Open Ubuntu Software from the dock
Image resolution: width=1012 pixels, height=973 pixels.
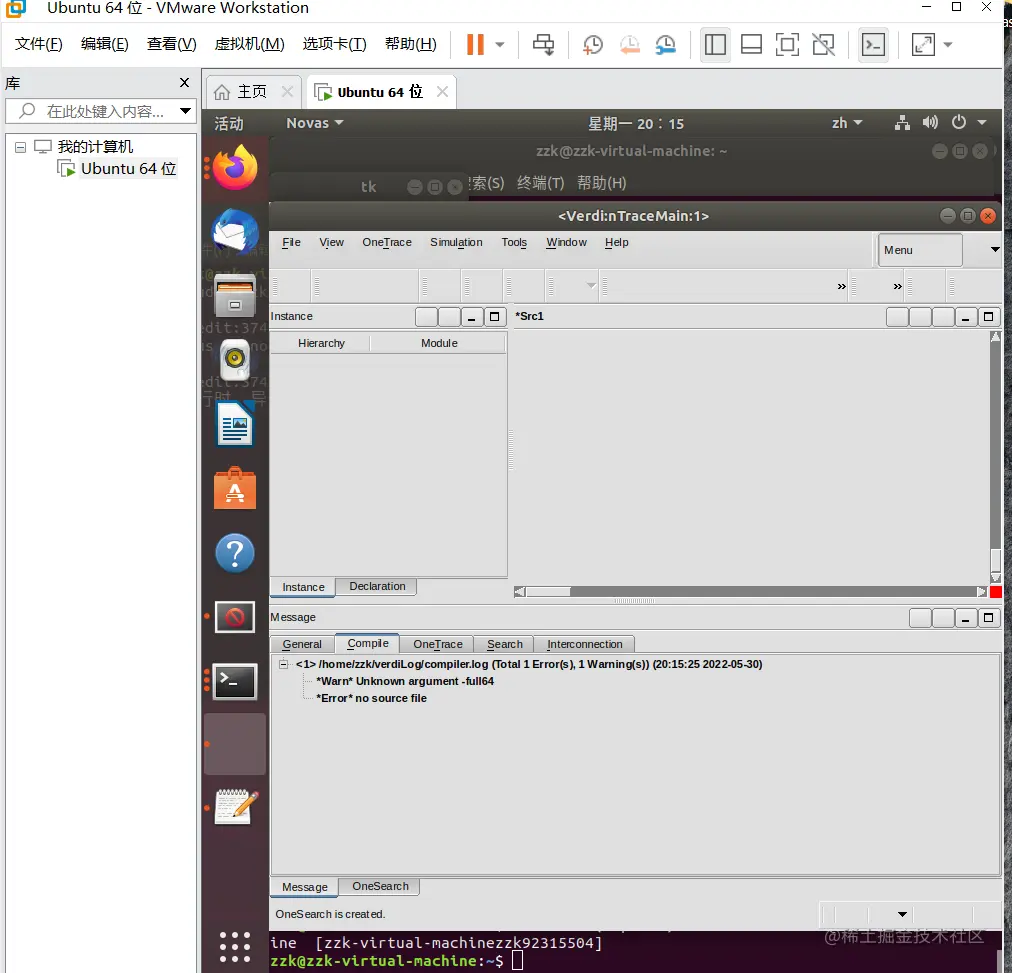coord(235,488)
